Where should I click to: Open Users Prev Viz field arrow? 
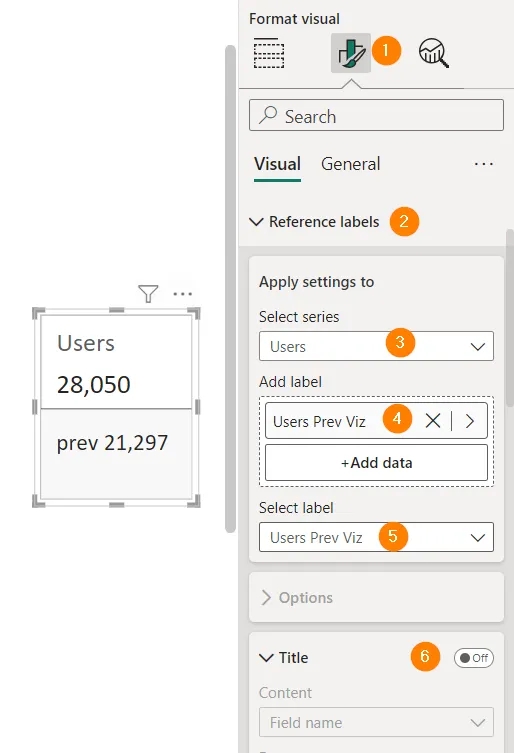[x=470, y=421]
